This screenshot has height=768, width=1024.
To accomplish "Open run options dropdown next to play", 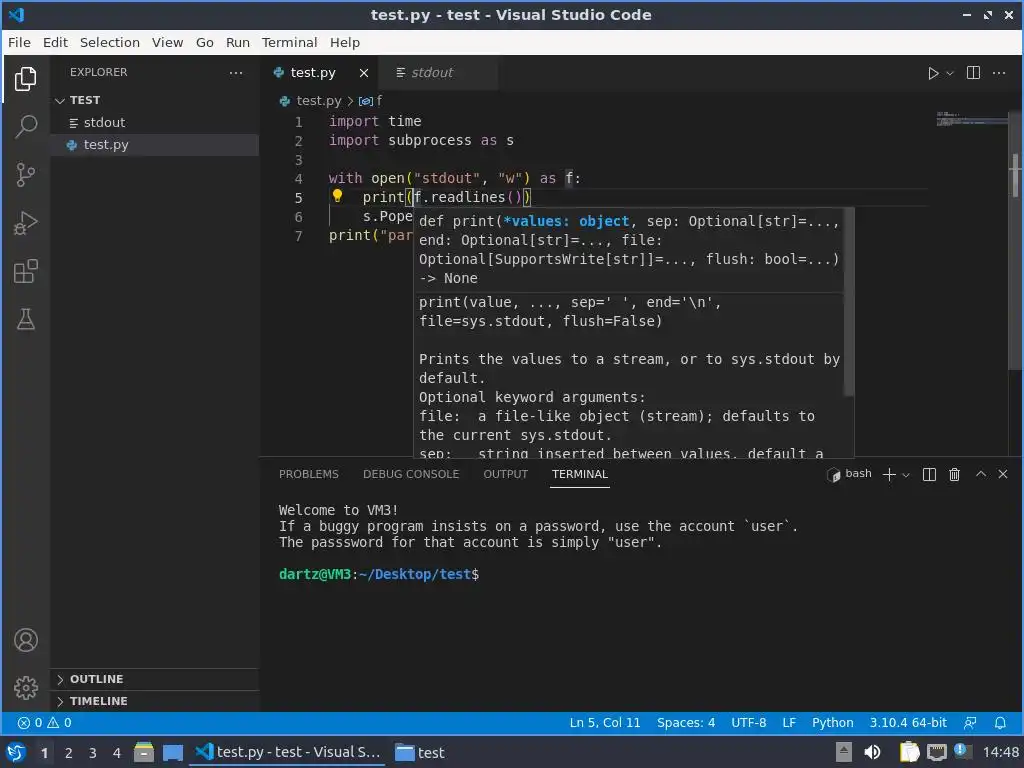I will (950, 73).
